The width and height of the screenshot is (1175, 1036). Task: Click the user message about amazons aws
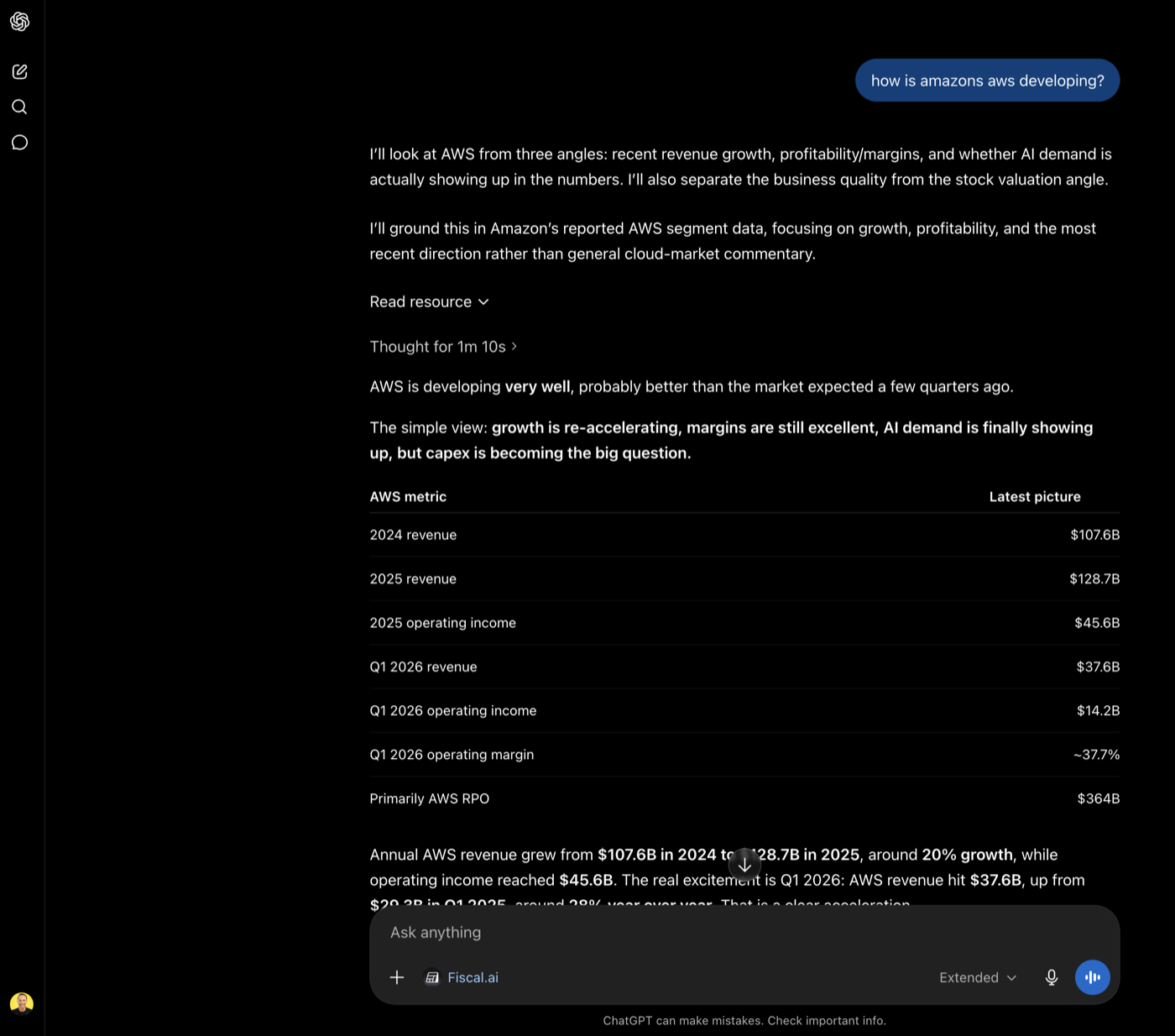point(987,81)
